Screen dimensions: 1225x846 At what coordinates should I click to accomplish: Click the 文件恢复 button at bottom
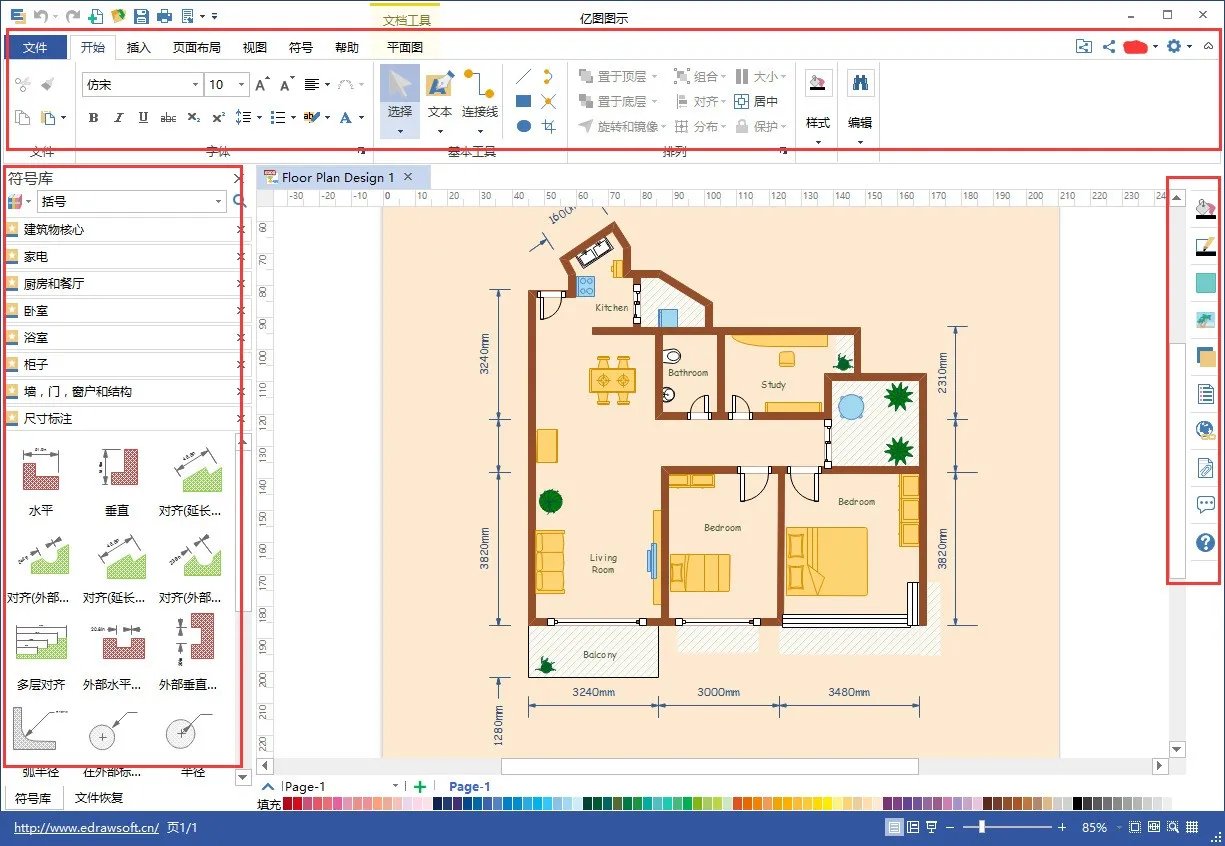tap(99, 798)
